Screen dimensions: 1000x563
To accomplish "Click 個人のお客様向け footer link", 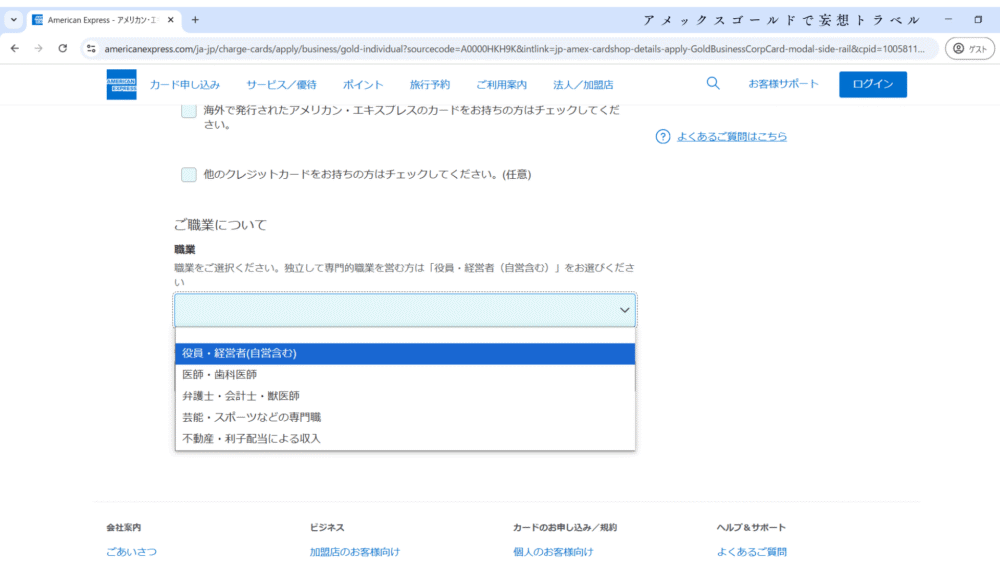I will [x=553, y=552].
